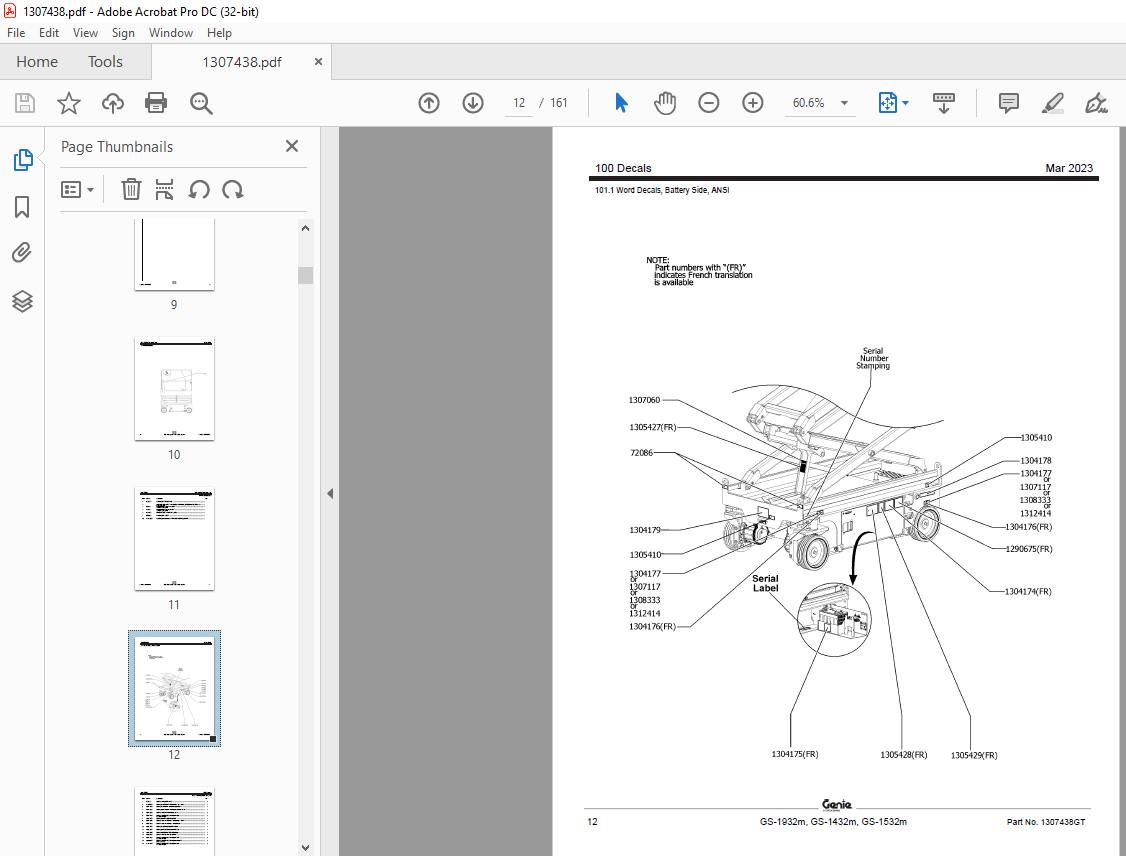Open the Bookmarks panel
Screen dimensions: 1126x856
pyautogui.click(x=22, y=207)
